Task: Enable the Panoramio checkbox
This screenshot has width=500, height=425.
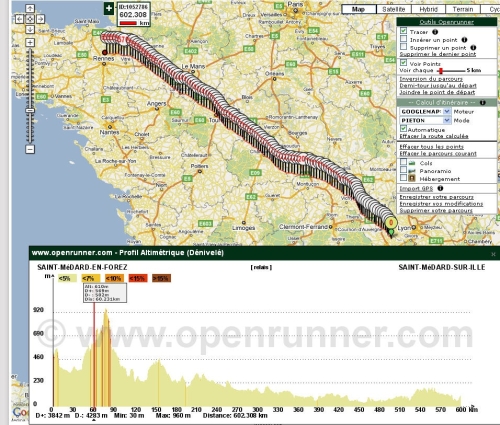Action: 403,170
